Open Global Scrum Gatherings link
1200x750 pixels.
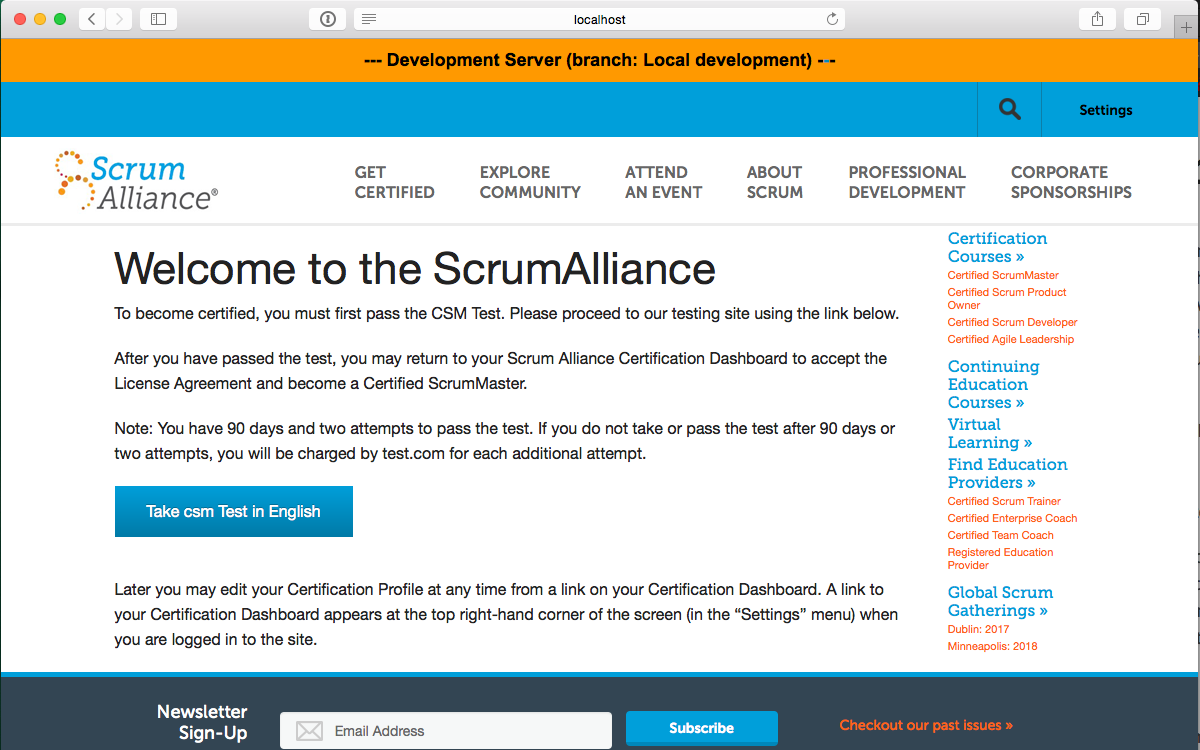point(1000,601)
